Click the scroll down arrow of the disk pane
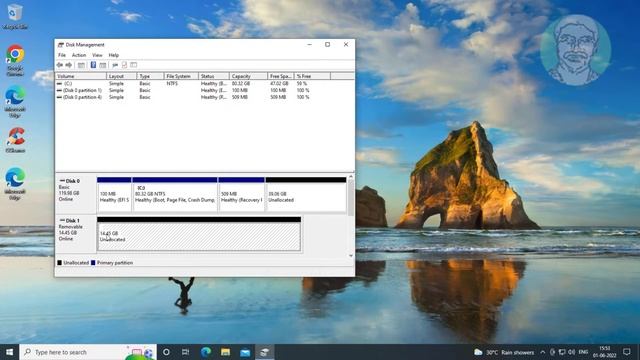The width and height of the screenshot is (640, 360). point(351,256)
